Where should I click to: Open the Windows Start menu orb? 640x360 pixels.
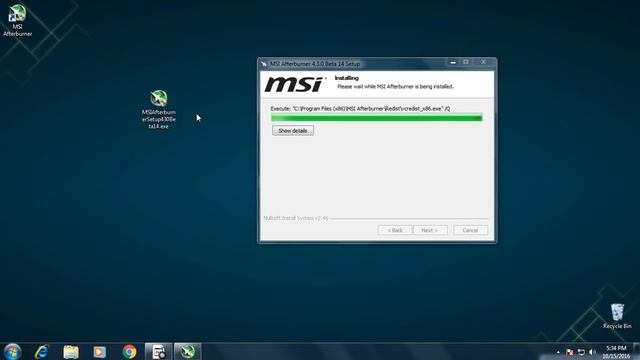click(x=12, y=351)
